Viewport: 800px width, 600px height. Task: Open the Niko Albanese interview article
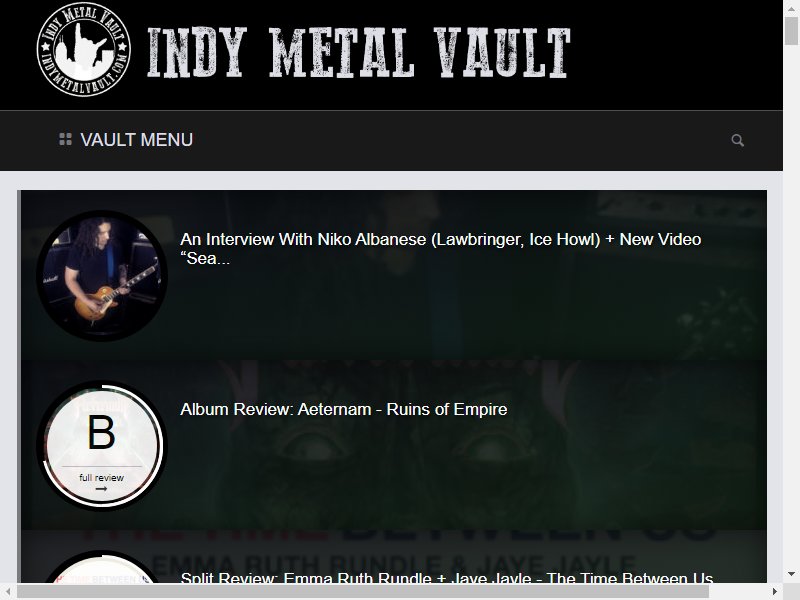click(440, 248)
